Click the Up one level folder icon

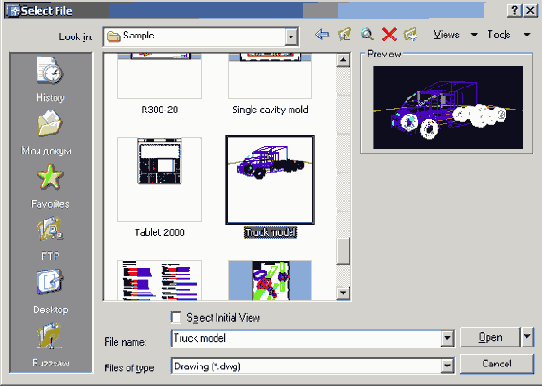click(x=345, y=34)
